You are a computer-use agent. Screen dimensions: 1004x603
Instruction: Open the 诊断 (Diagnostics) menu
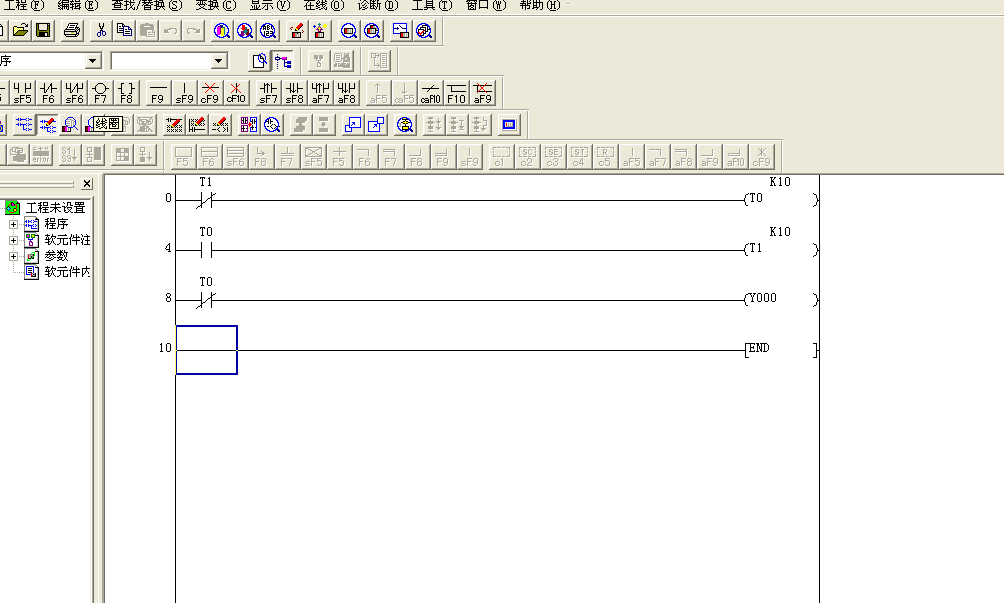[x=376, y=6]
